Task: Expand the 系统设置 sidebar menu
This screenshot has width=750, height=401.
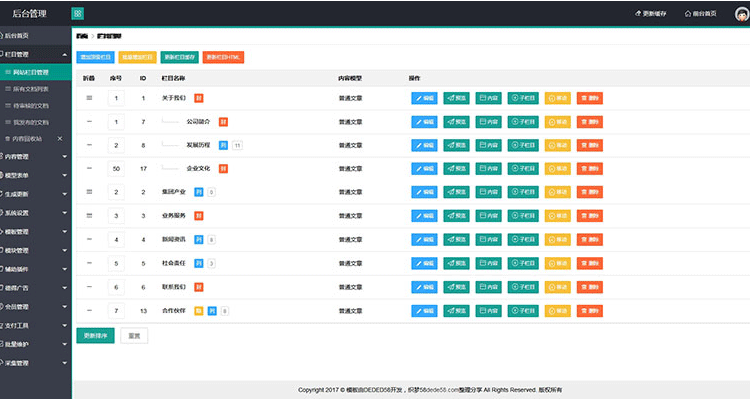Action: click(36, 212)
